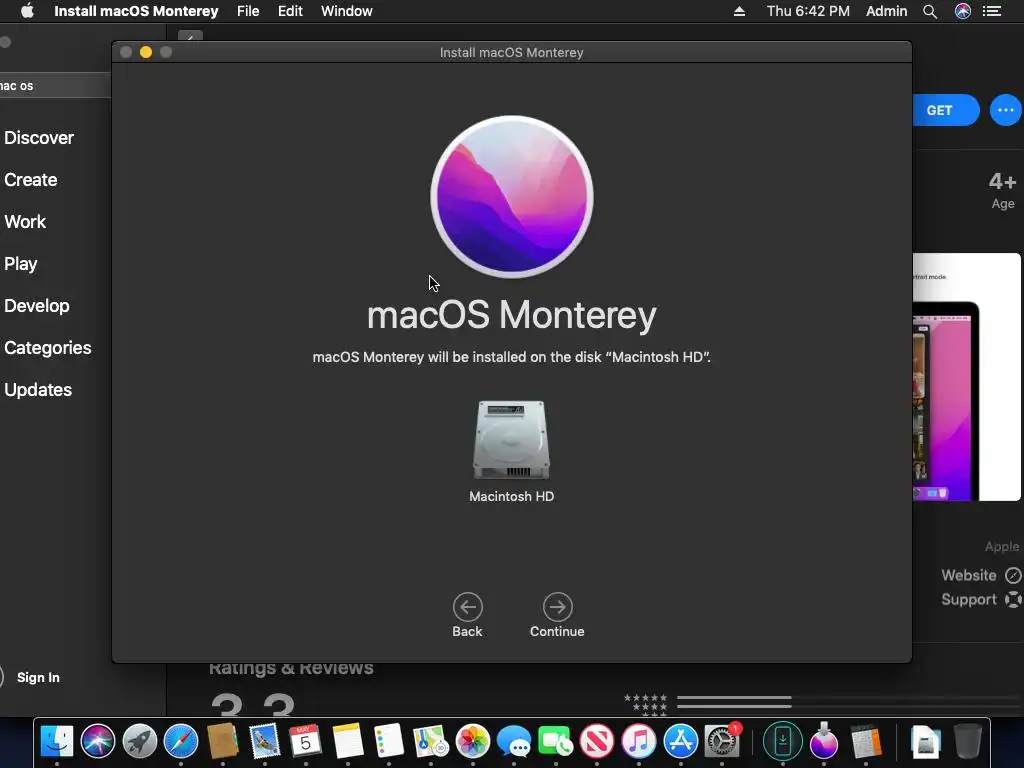1024x768 pixels.
Task: Open Categories in App Store sidebar
Action: (x=48, y=347)
